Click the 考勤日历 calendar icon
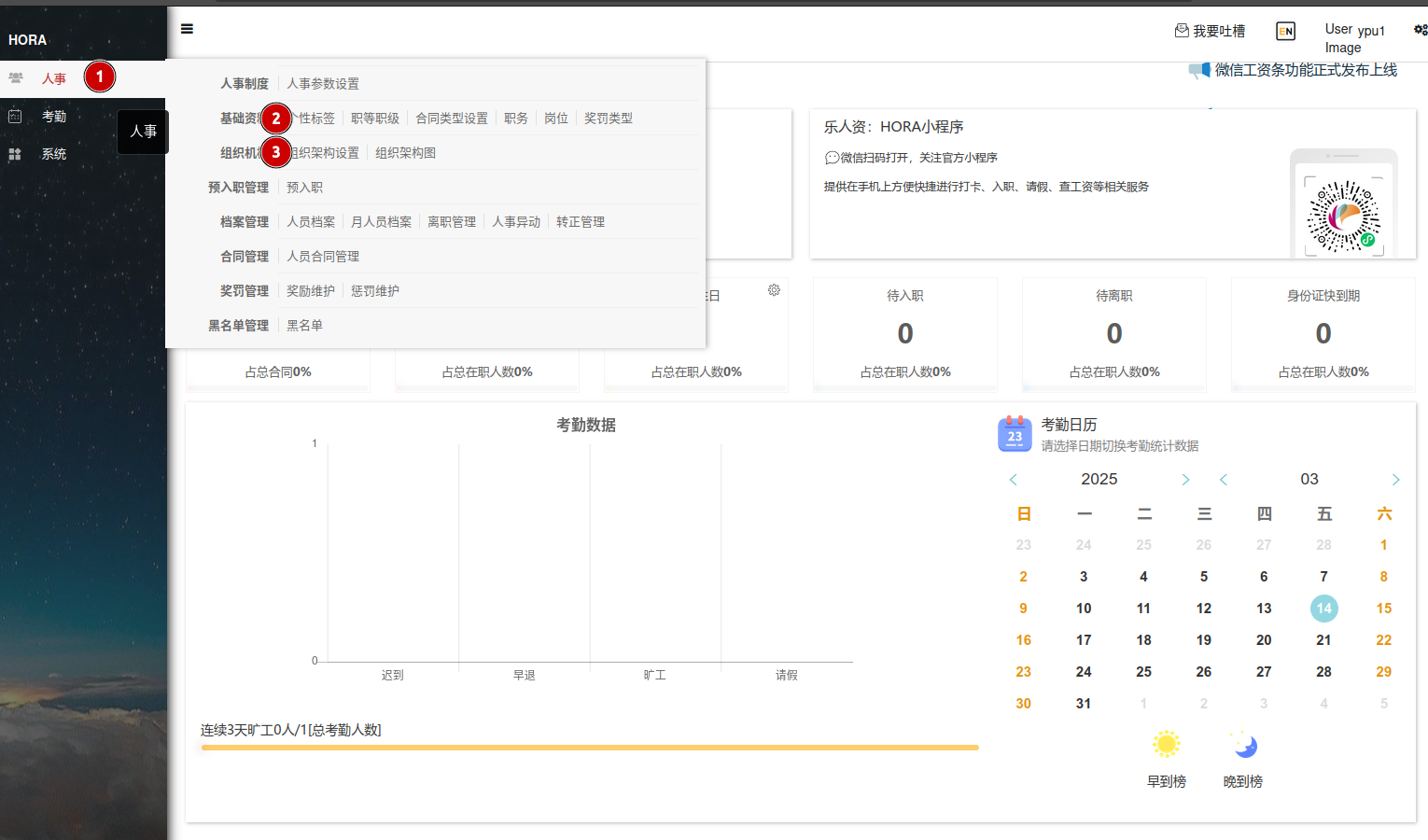Image resolution: width=1428 pixels, height=840 pixels. (x=1015, y=434)
